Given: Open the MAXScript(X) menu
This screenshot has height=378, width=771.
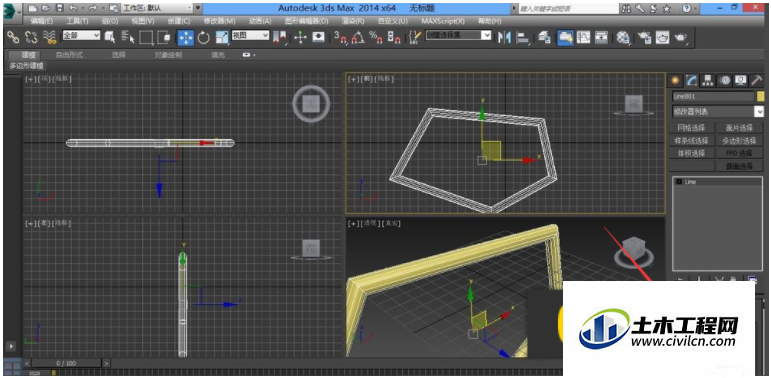Looking at the screenshot, I should pos(443,21).
